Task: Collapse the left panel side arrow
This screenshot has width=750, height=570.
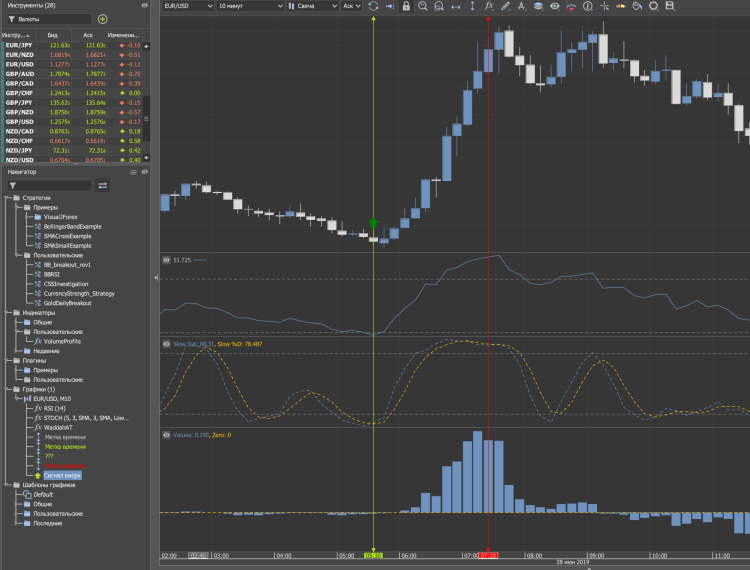Action: tap(156, 277)
